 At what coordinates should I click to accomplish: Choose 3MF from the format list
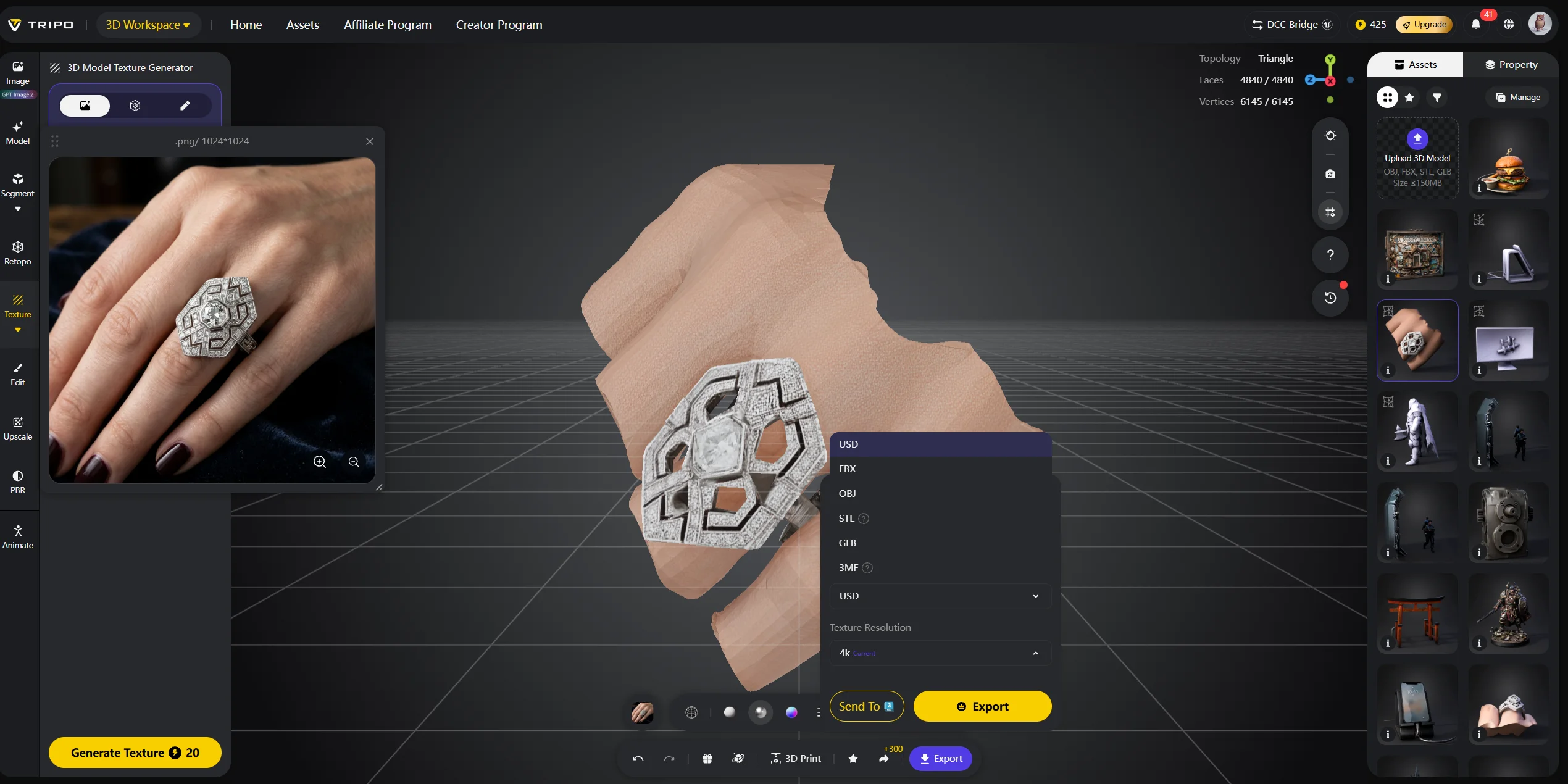940,568
